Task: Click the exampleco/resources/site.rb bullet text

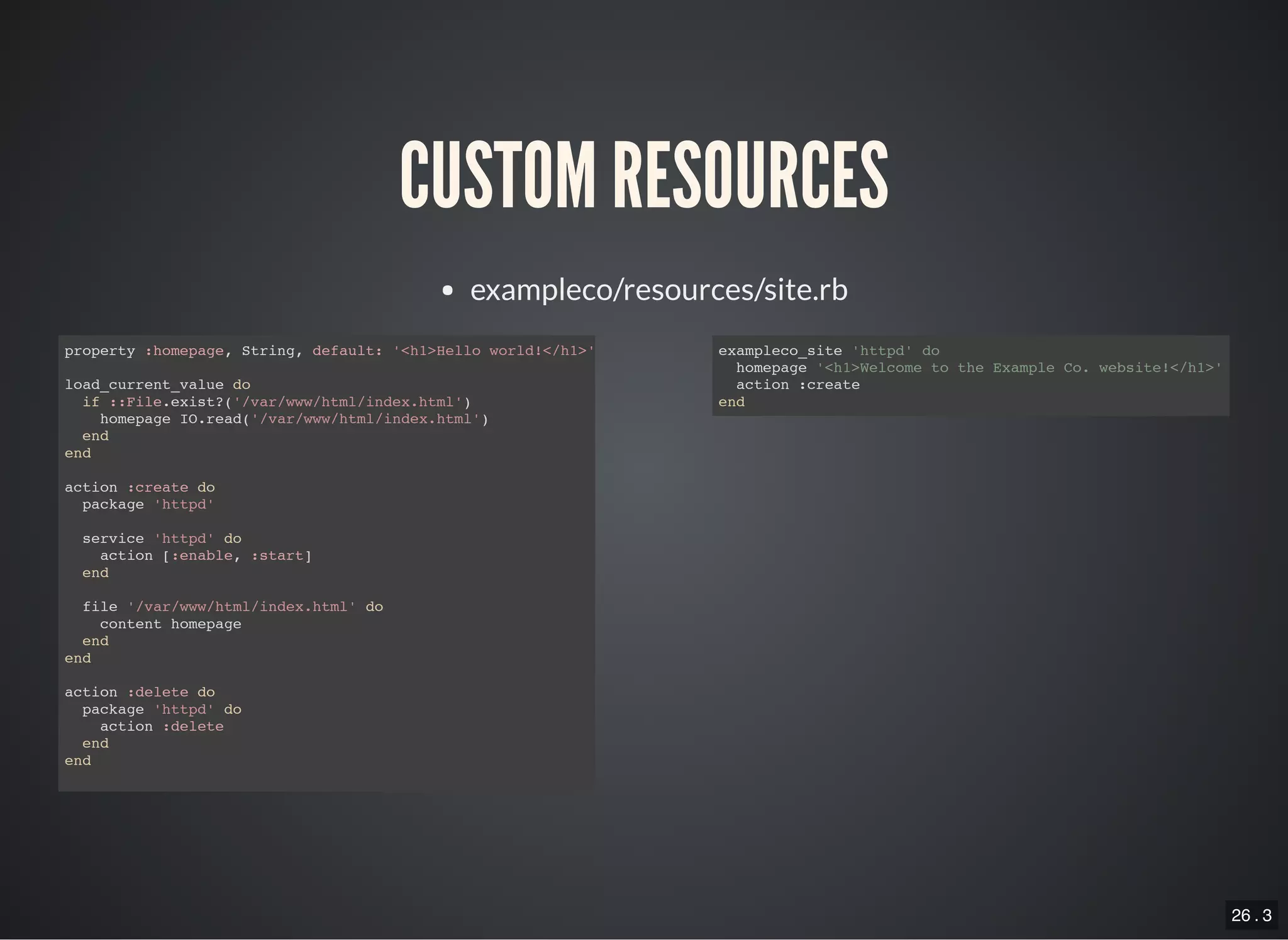Action: coord(658,289)
